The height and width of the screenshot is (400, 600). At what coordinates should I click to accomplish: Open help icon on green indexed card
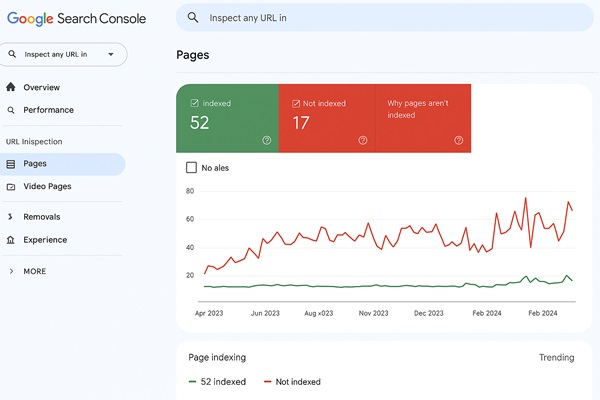click(266, 140)
